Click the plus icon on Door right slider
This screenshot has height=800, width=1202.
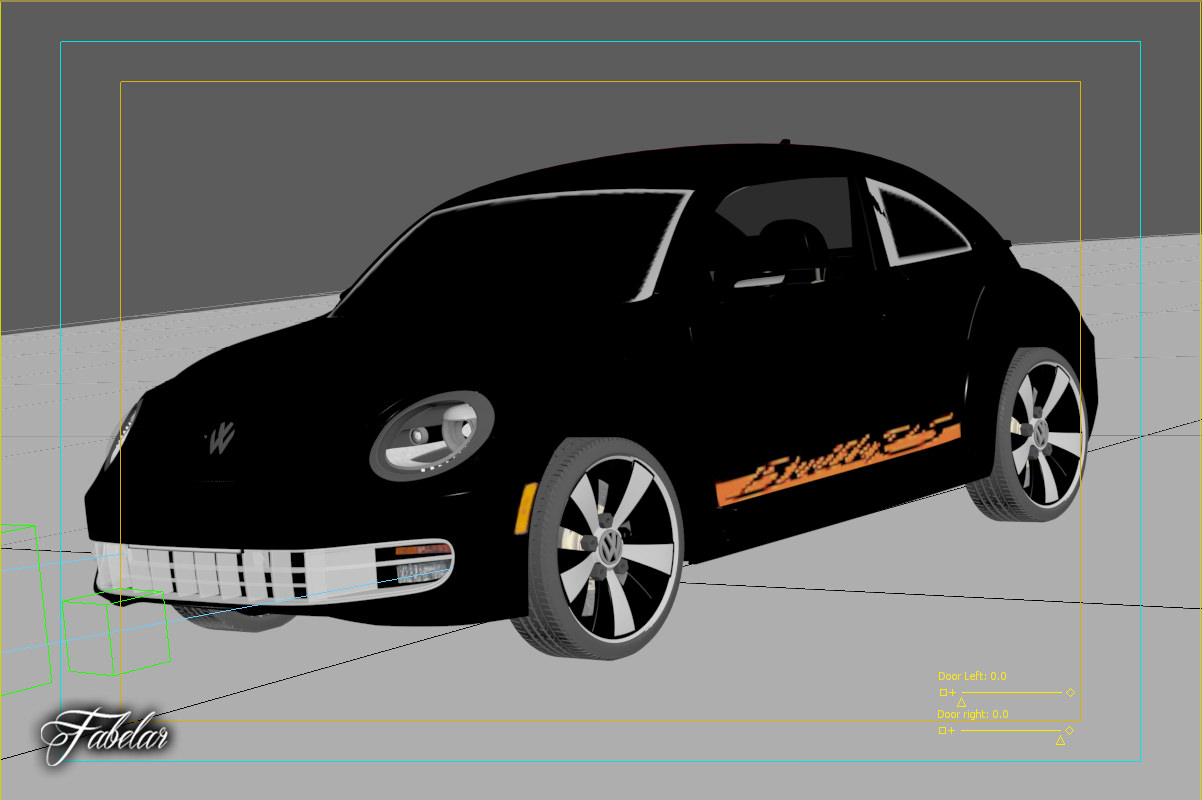951,730
